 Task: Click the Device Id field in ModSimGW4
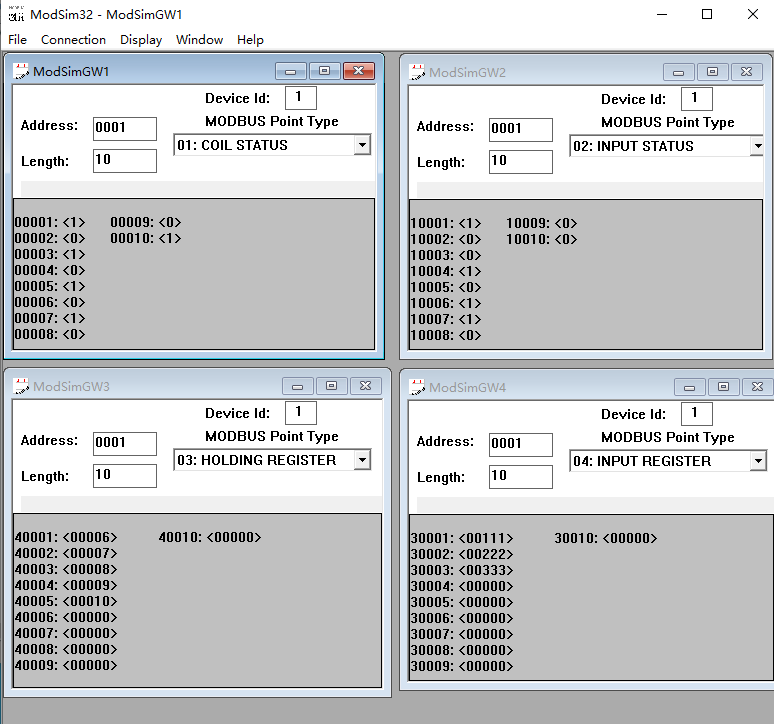coord(697,413)
